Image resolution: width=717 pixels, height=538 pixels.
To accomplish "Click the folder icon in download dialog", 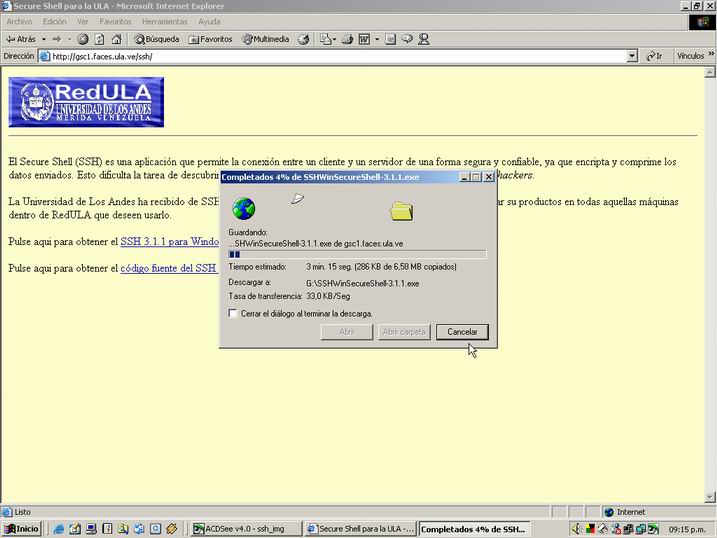I will 401,211.
